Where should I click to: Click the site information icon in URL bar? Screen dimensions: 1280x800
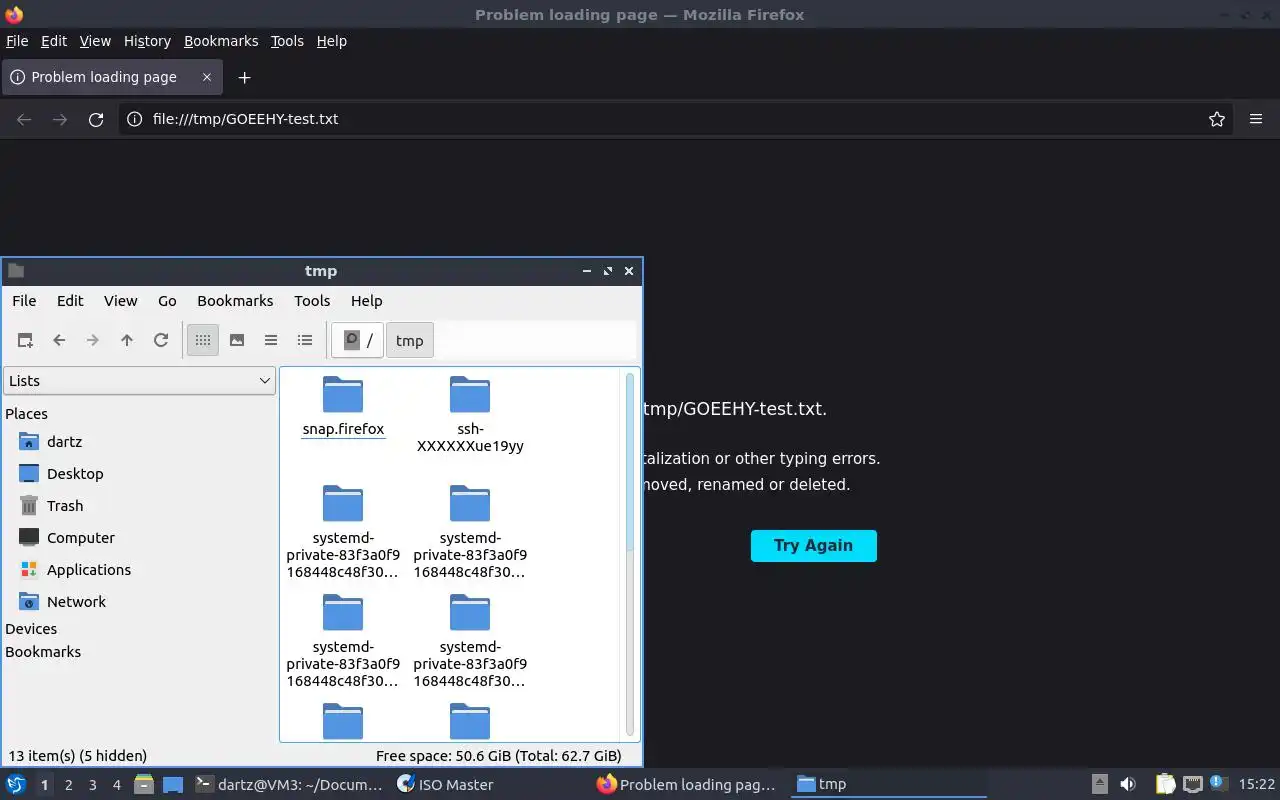(x=134, y=119)
